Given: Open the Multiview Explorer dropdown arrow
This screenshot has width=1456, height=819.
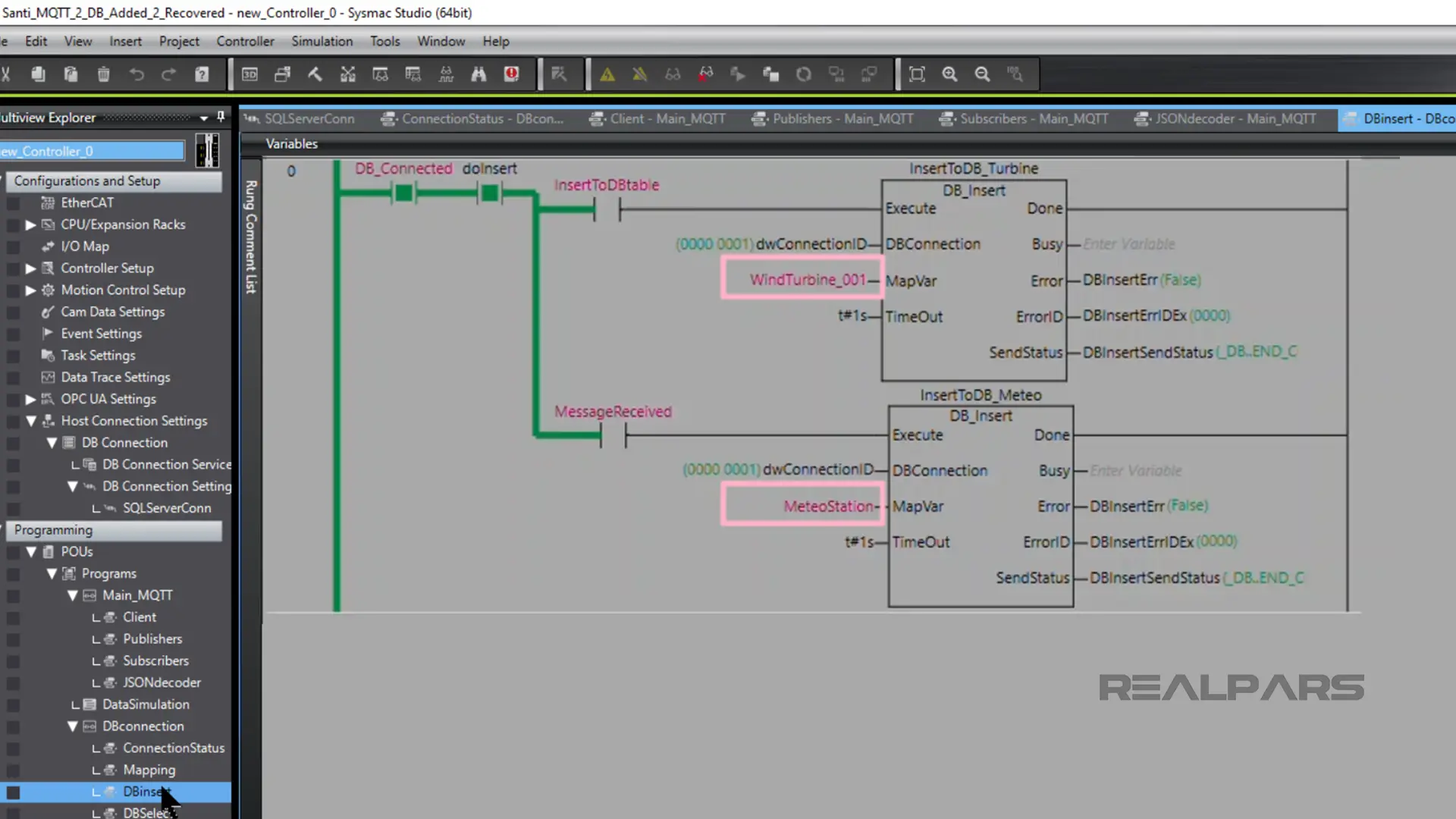Looking at the screenshot, I should point(204,118).
